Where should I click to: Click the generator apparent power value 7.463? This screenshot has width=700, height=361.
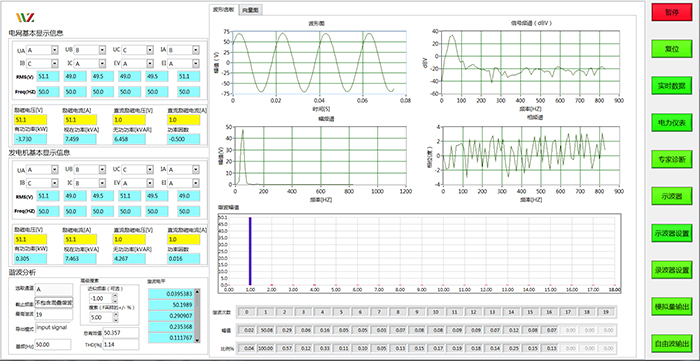[x=79, y=258]
